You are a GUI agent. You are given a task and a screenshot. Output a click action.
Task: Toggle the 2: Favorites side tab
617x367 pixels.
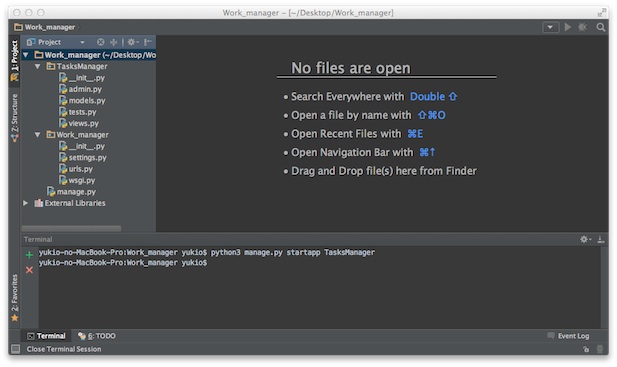(x=15, y=298)
